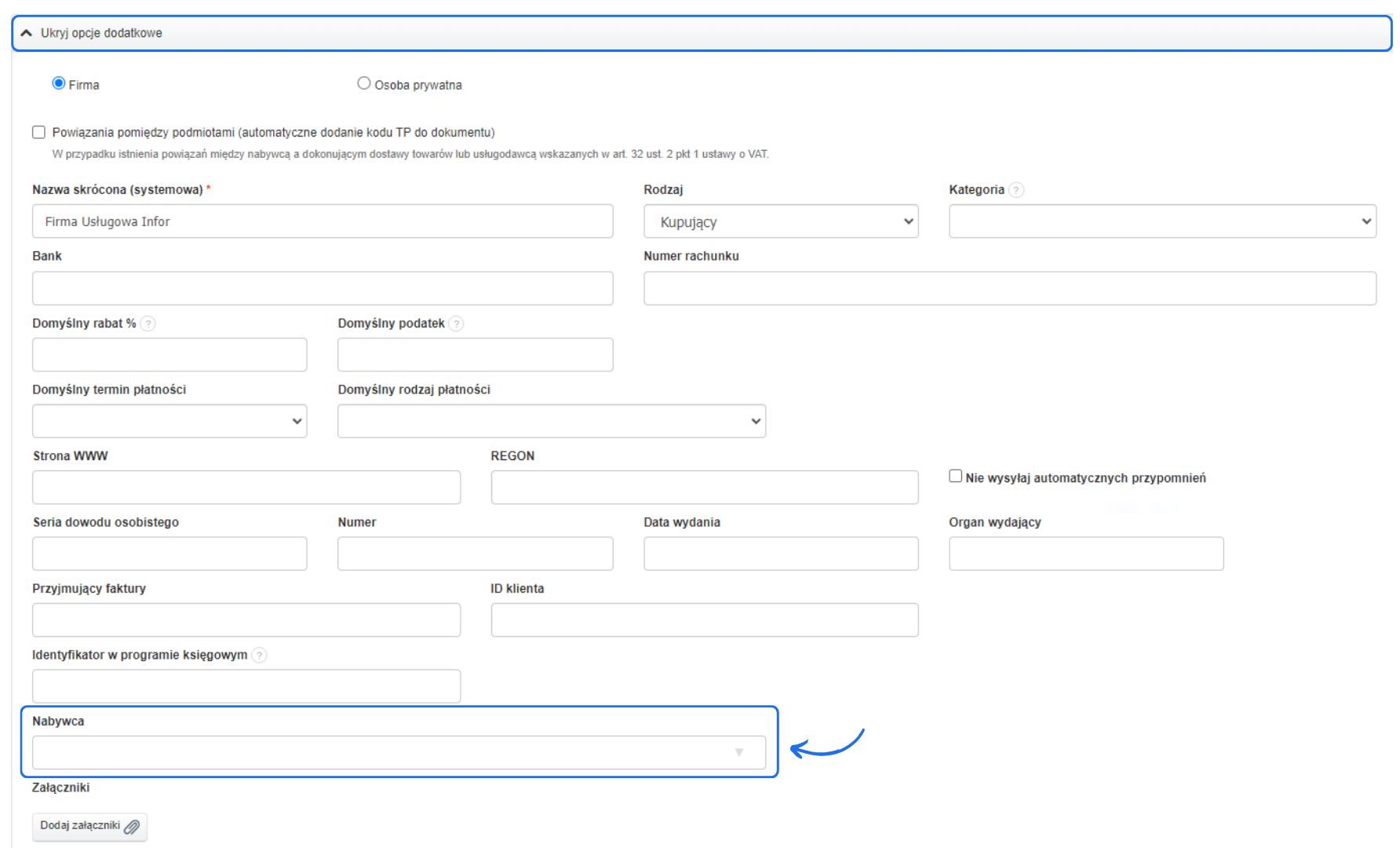Viewport: 1400px width, 848px height.
Task: Click the paperclip icon on attachments button
Action: (132, 827)
